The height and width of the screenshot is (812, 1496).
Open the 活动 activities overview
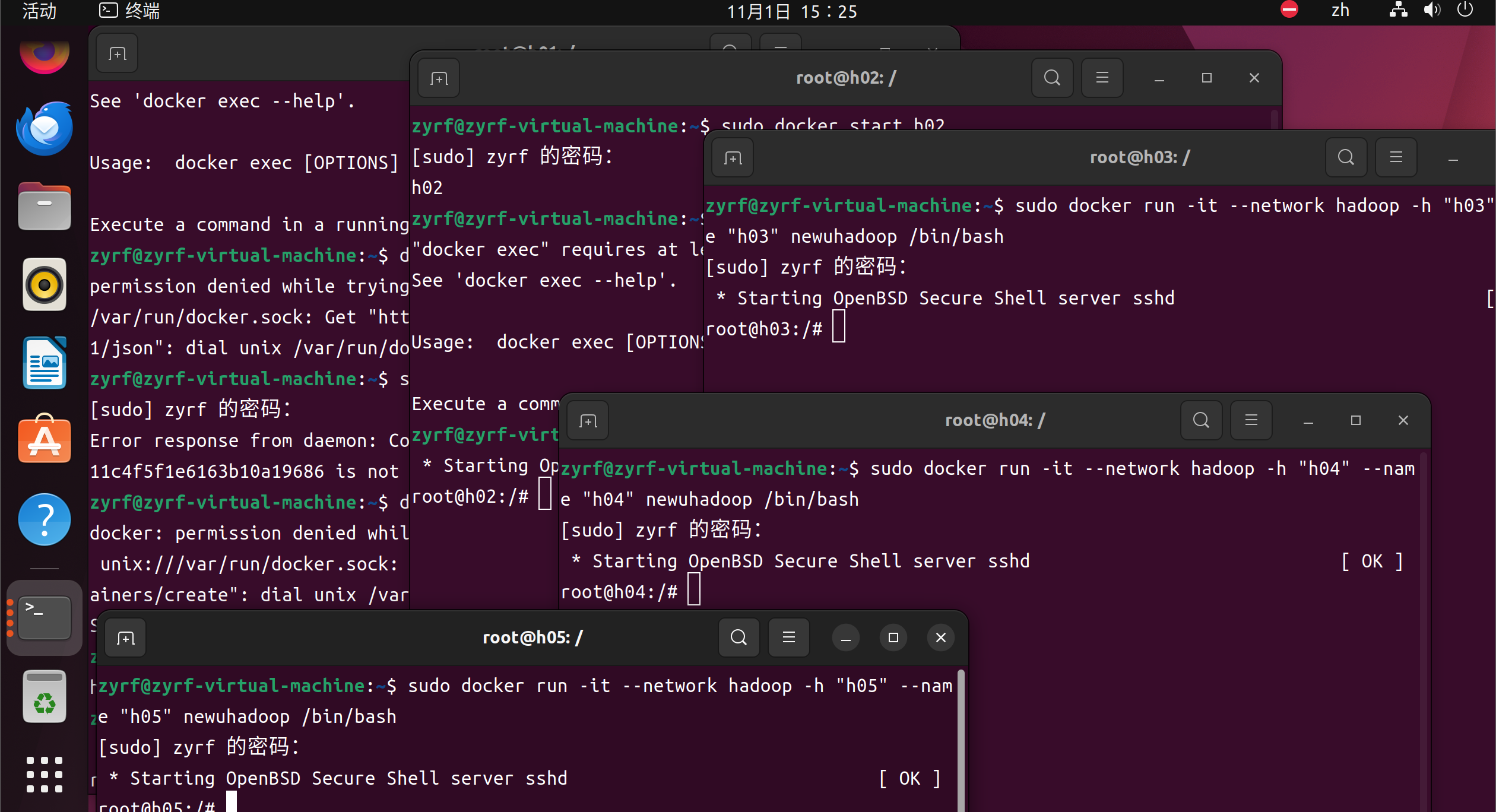(x=39, y=11)
